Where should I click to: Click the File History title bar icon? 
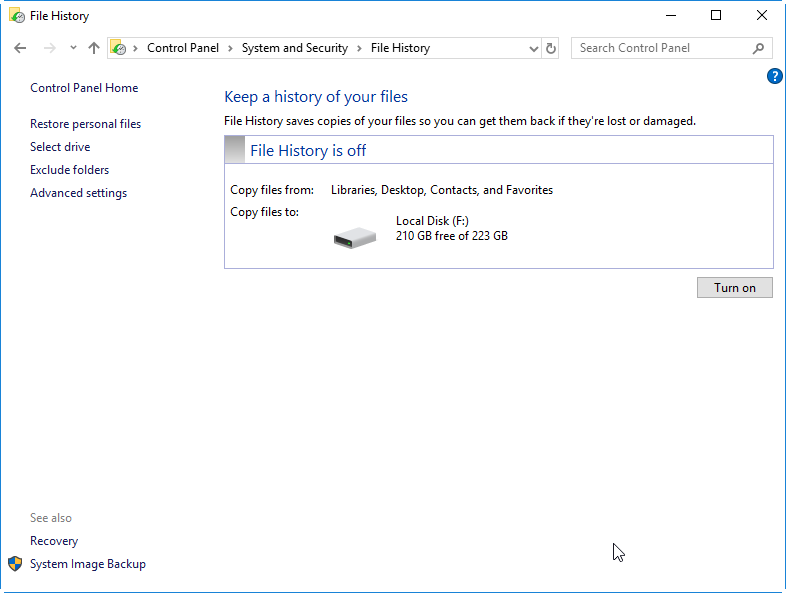coord(16,16)
